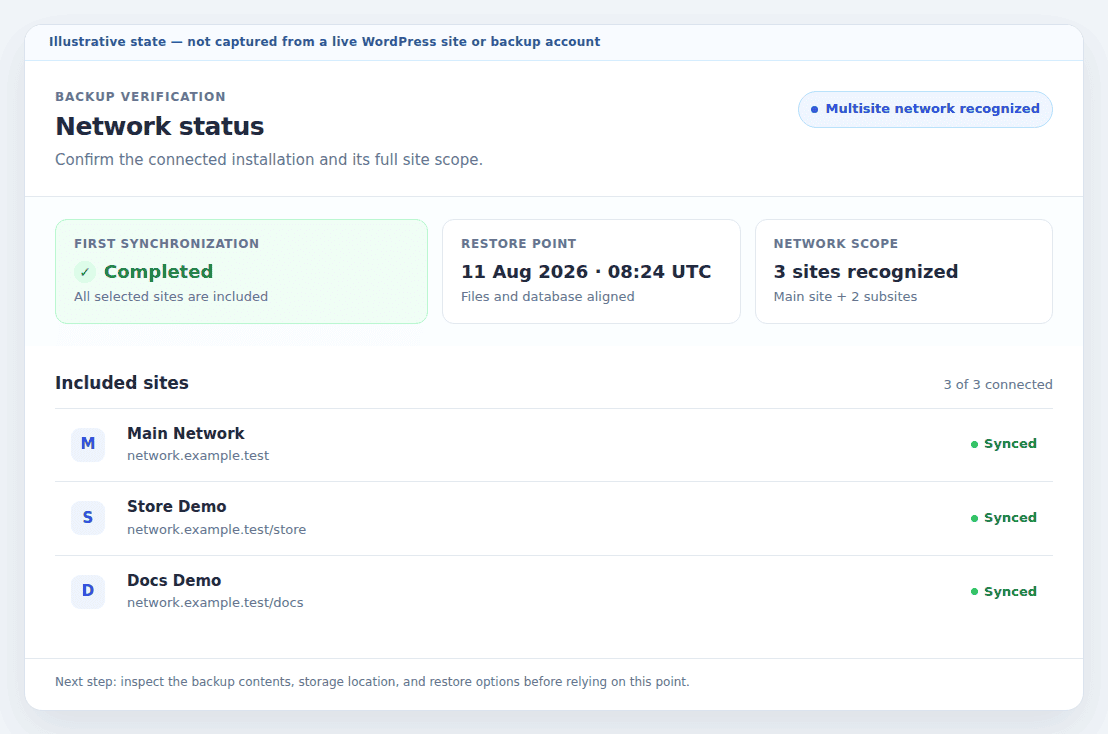Click the S avatar for Store Demo
The image size is (1108, 734).
pos(88,518)
